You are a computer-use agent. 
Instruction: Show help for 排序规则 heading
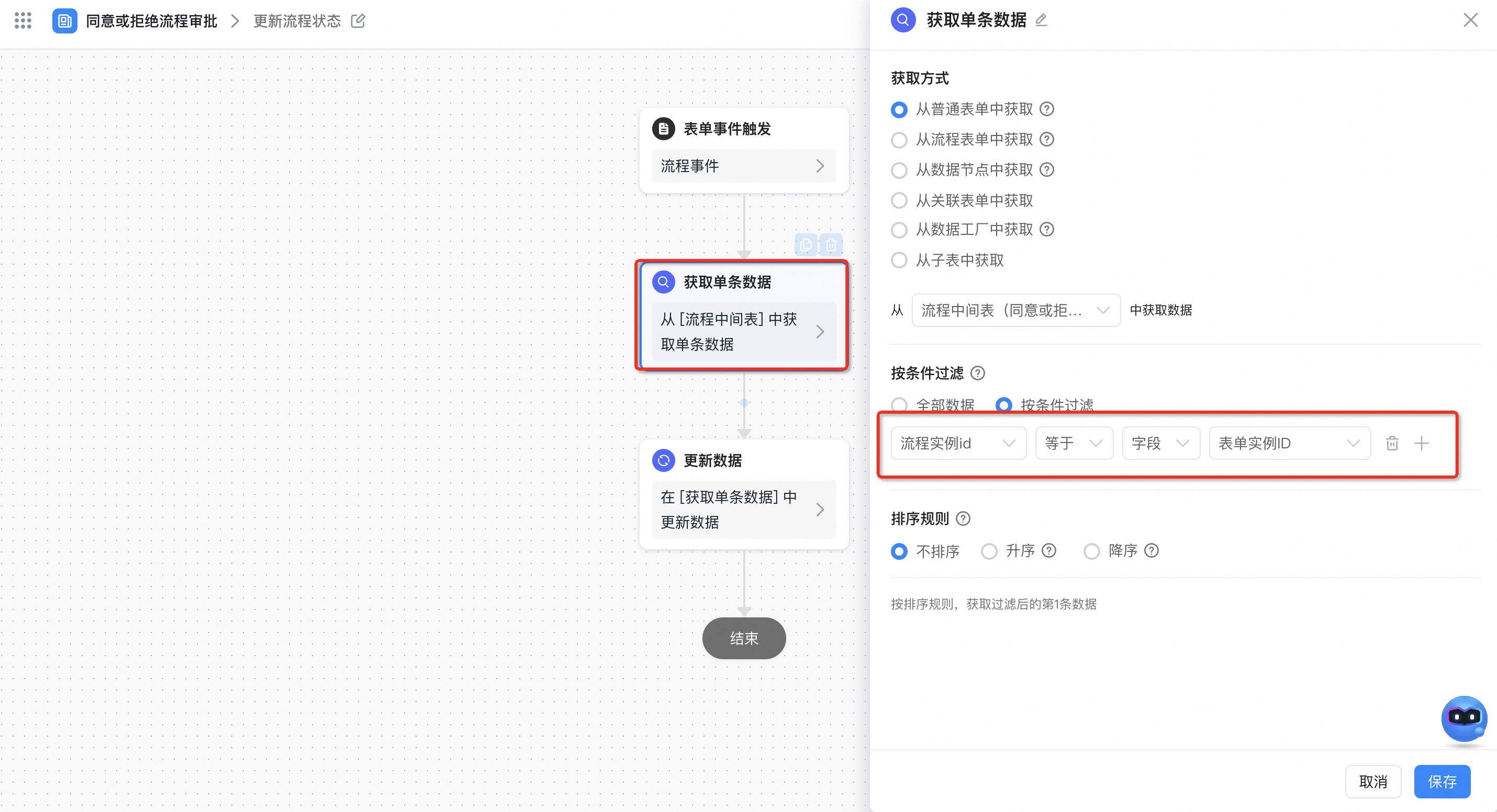click(x=963, y=518)
